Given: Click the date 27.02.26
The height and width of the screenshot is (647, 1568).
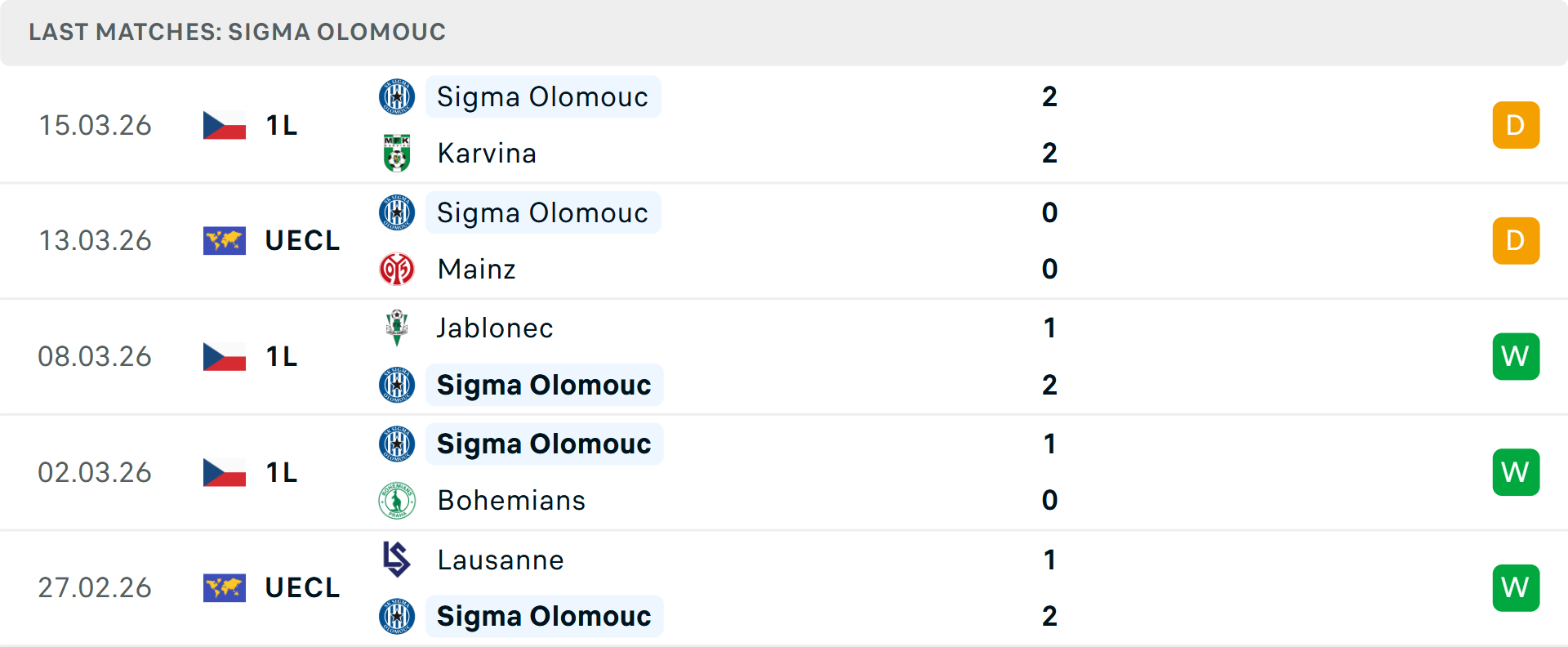Looking at the screenshot, I should coord(95,587).
